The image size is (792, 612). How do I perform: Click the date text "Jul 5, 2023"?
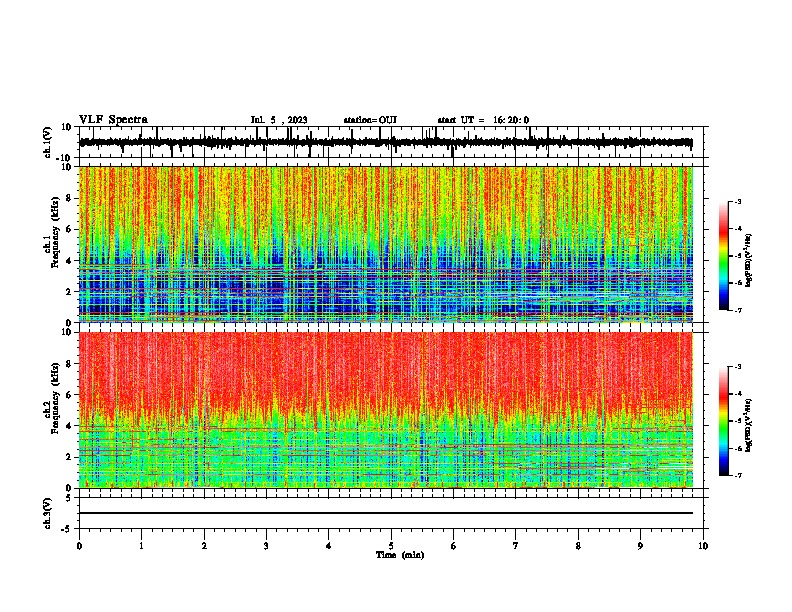[x=279, y=120]
